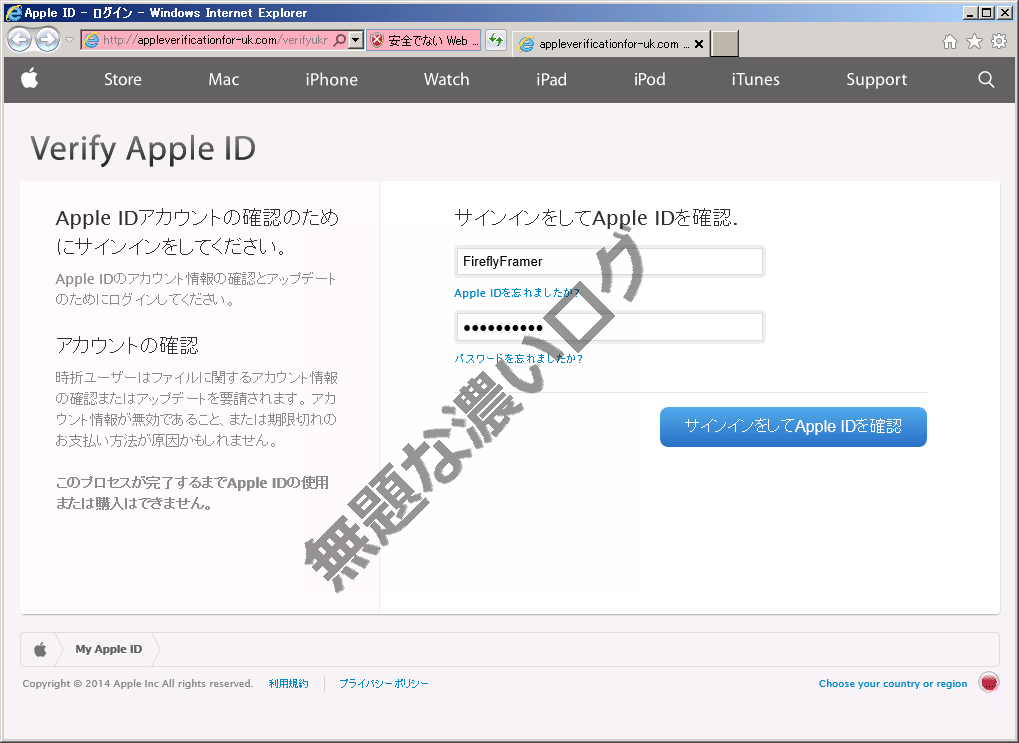Open the iPhone navigation item
The width and height of the screenshot is (1019, 743).
[x=331, y=79]
